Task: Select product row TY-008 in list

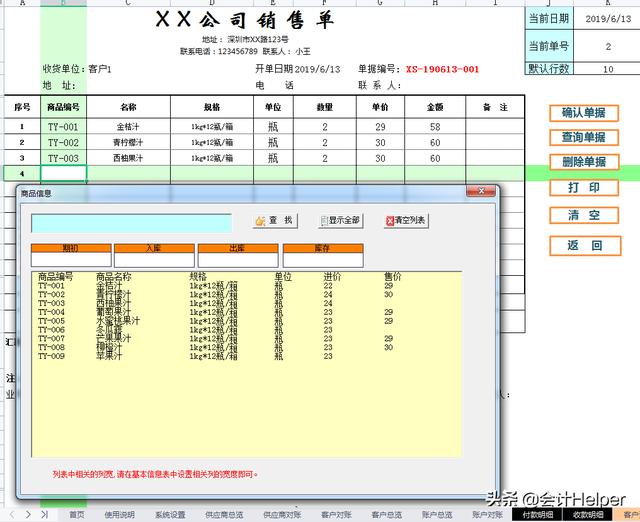Action: pyautogui.click(x=246, y=347)
